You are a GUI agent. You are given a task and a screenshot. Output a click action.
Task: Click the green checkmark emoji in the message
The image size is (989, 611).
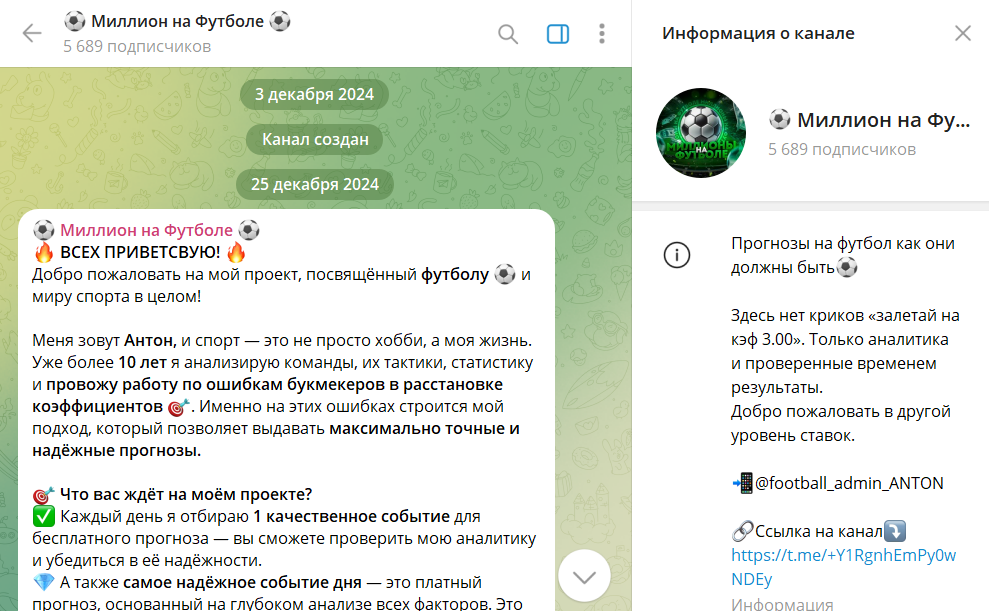click(44, 516)
